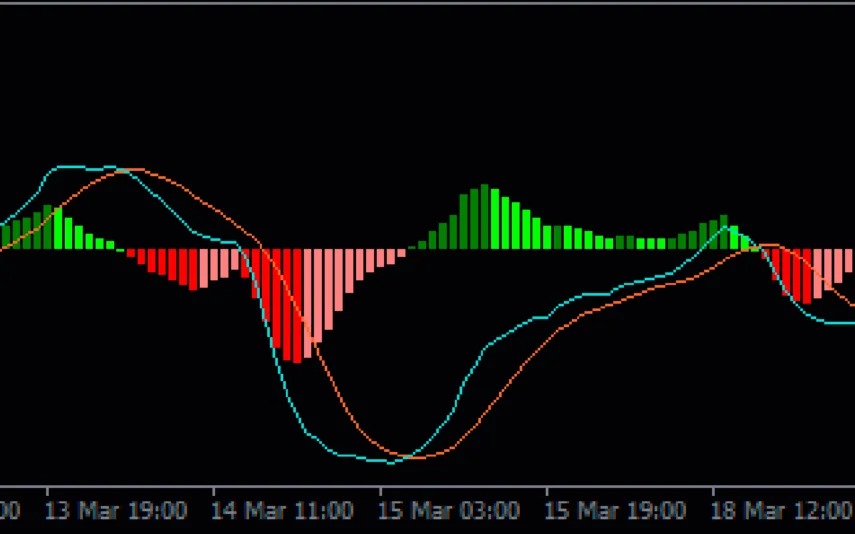Screen dimensions: 855x534
Task: Click the "14 Mar 11:00" time axis label
Action: 283,511
